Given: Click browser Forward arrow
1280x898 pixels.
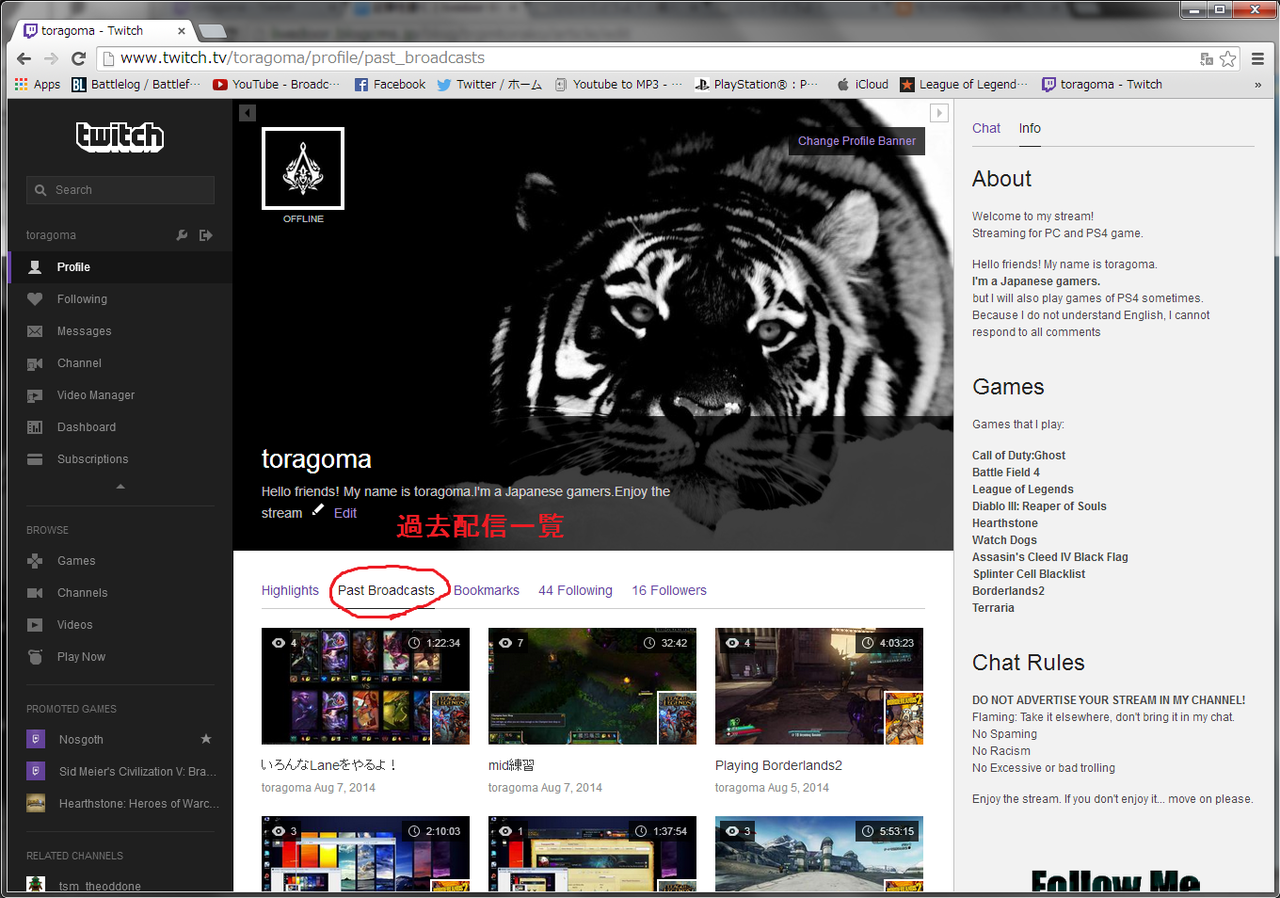Looking at the screenshot, I should (x=51, y=59).
